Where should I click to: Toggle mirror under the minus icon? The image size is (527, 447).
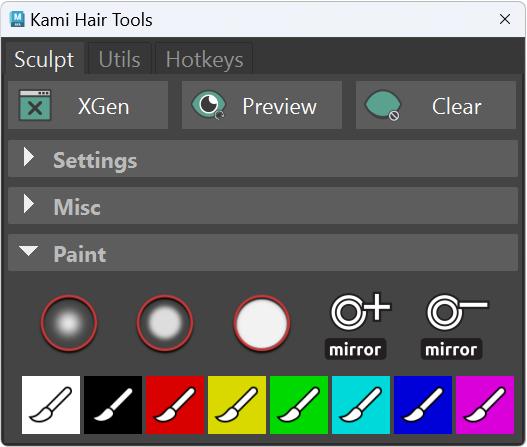click(451, 349)
